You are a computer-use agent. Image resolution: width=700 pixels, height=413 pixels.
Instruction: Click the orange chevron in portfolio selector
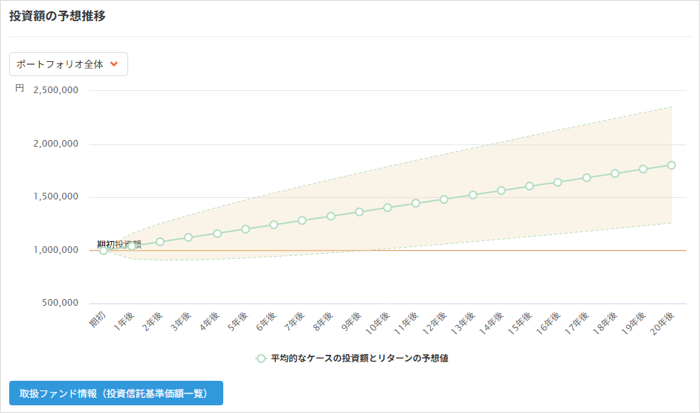point(115,65)
